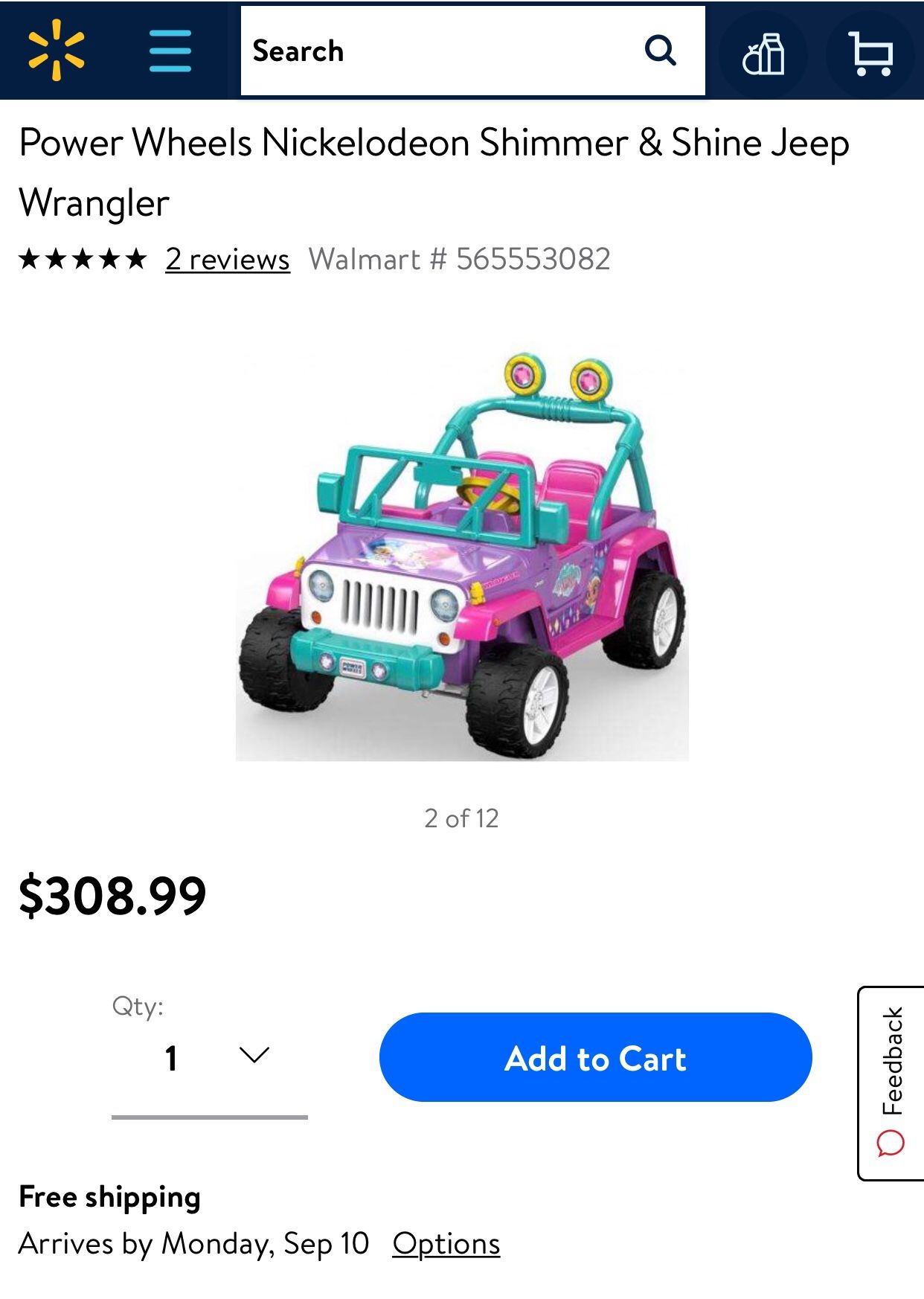Click the $308.99 price
The height and width of the screenshot is (1299, 924).
pos(112,896)
